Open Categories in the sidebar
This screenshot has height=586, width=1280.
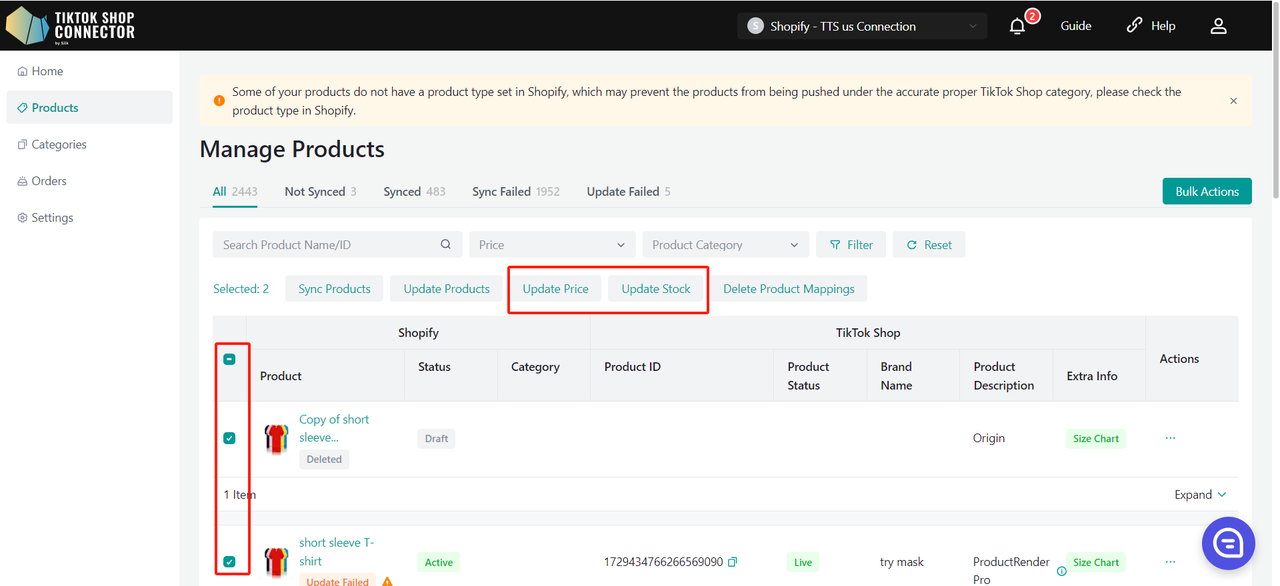pyautogui.click(x=59, y=144)
